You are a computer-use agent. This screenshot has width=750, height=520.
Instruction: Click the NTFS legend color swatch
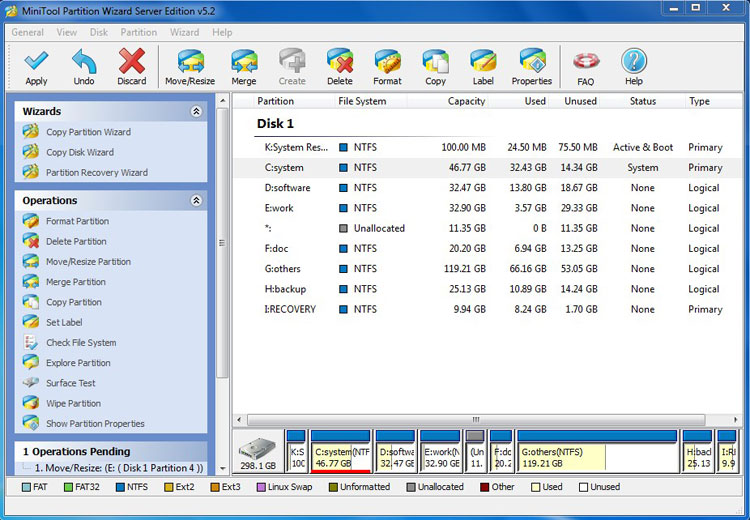click(120, 487)
